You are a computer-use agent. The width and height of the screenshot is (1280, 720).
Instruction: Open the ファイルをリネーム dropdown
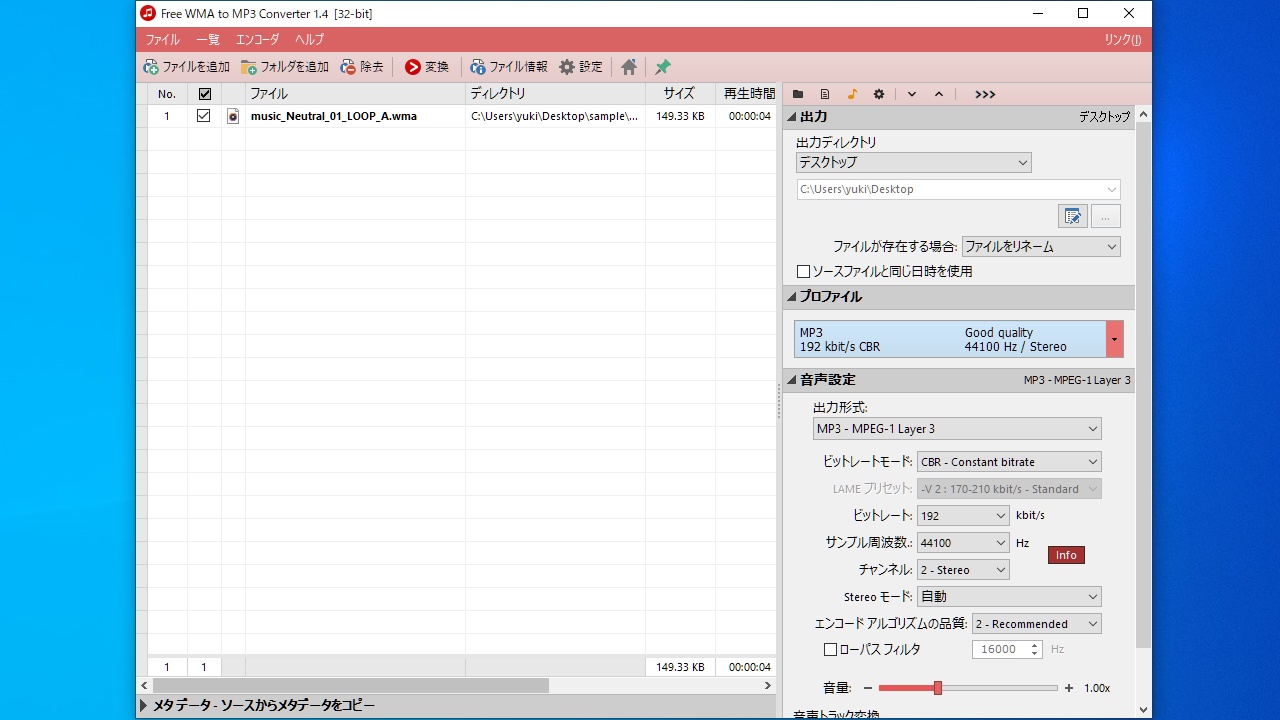1041,246
